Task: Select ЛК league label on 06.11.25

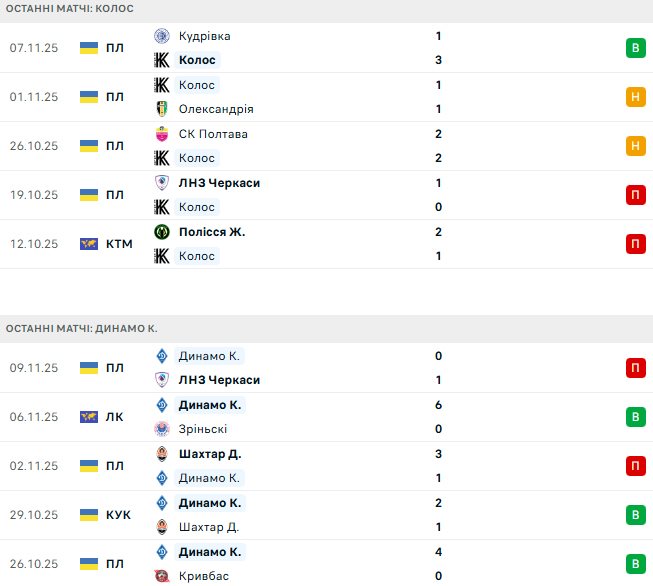Action: pos(115,417)
